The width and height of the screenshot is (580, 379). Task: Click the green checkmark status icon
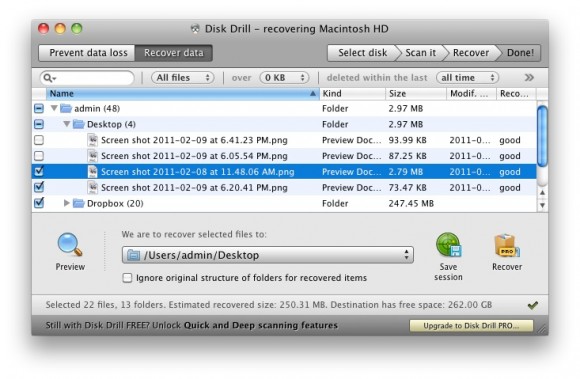pos(533,305)
